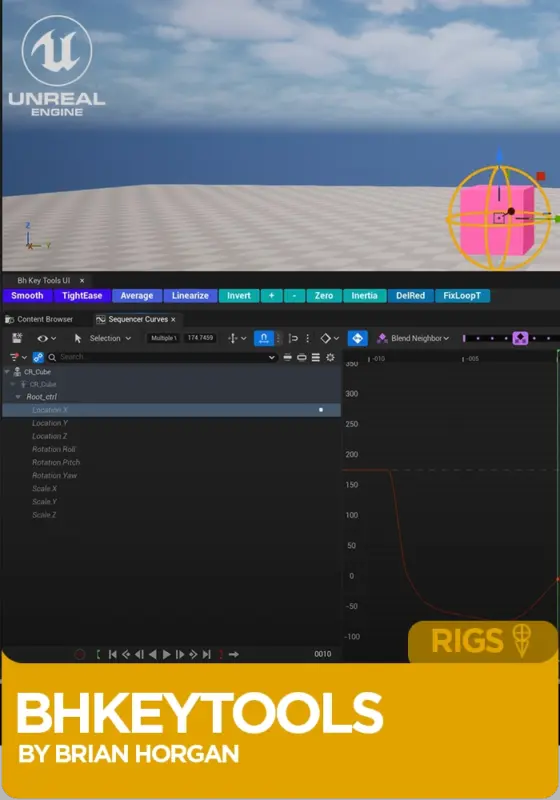Click the save curve icon in toolbar
This screenshot has width=560, height=800.
(x=17, y=338)
